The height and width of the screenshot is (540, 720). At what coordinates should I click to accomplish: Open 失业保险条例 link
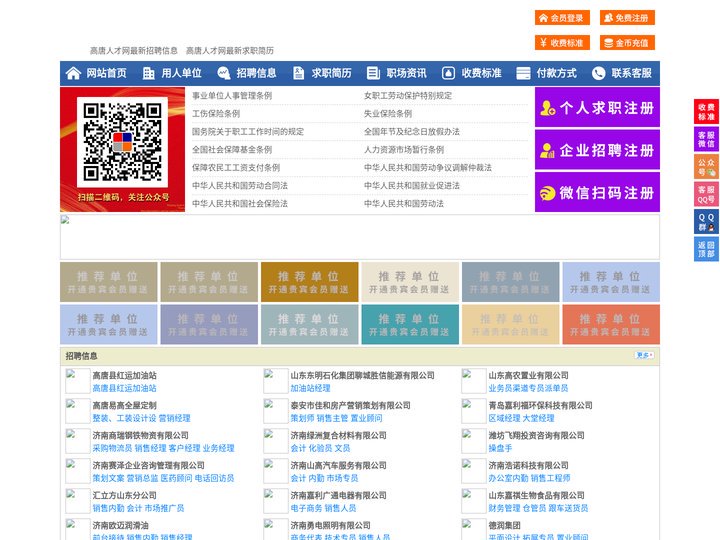coord(388,113)
